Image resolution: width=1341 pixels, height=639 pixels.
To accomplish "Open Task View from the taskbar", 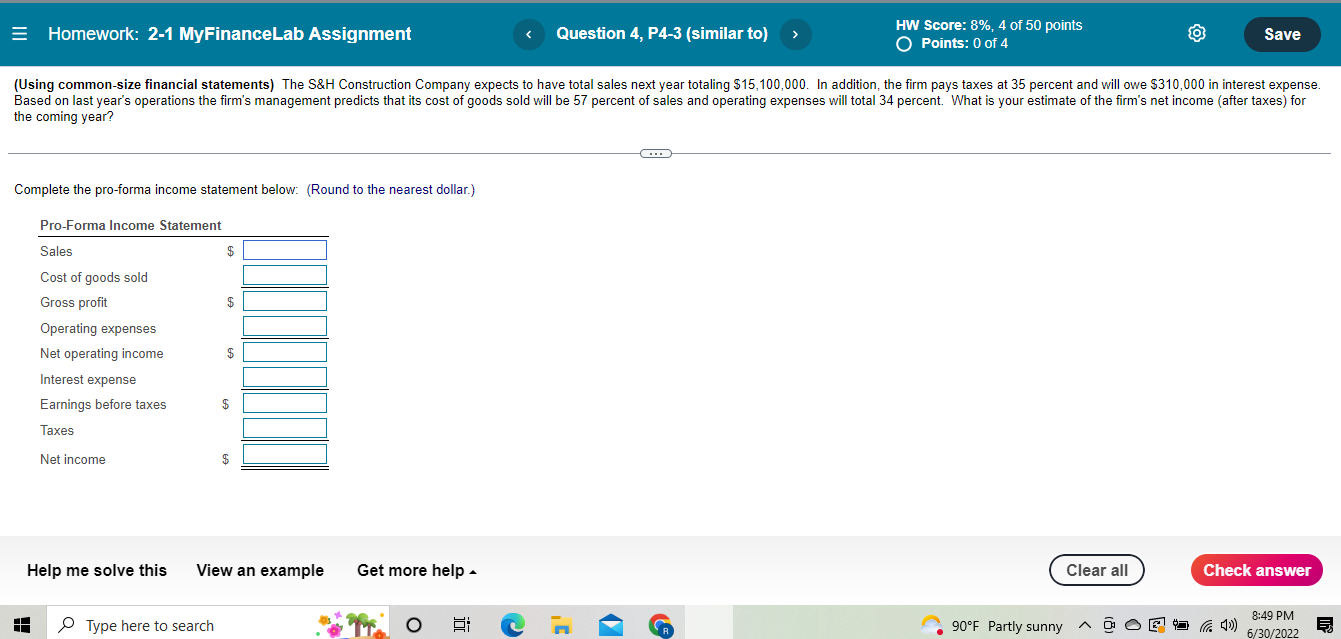I will pos(461,624).
